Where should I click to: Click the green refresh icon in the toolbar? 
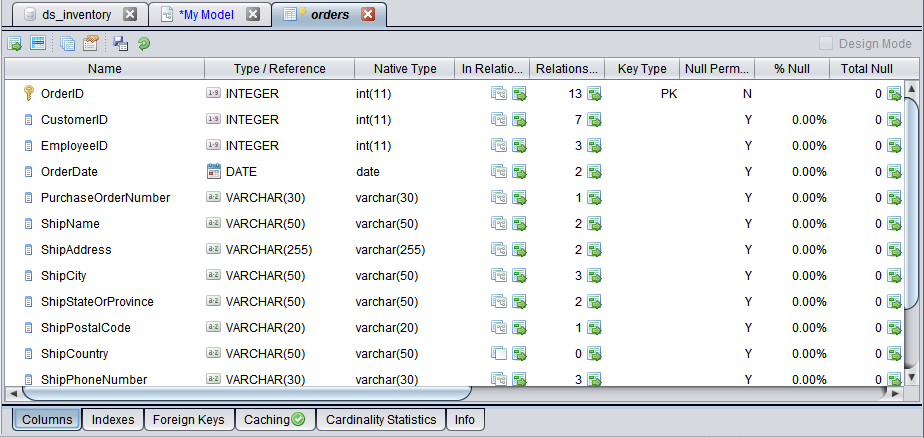(x=144, y=44)
